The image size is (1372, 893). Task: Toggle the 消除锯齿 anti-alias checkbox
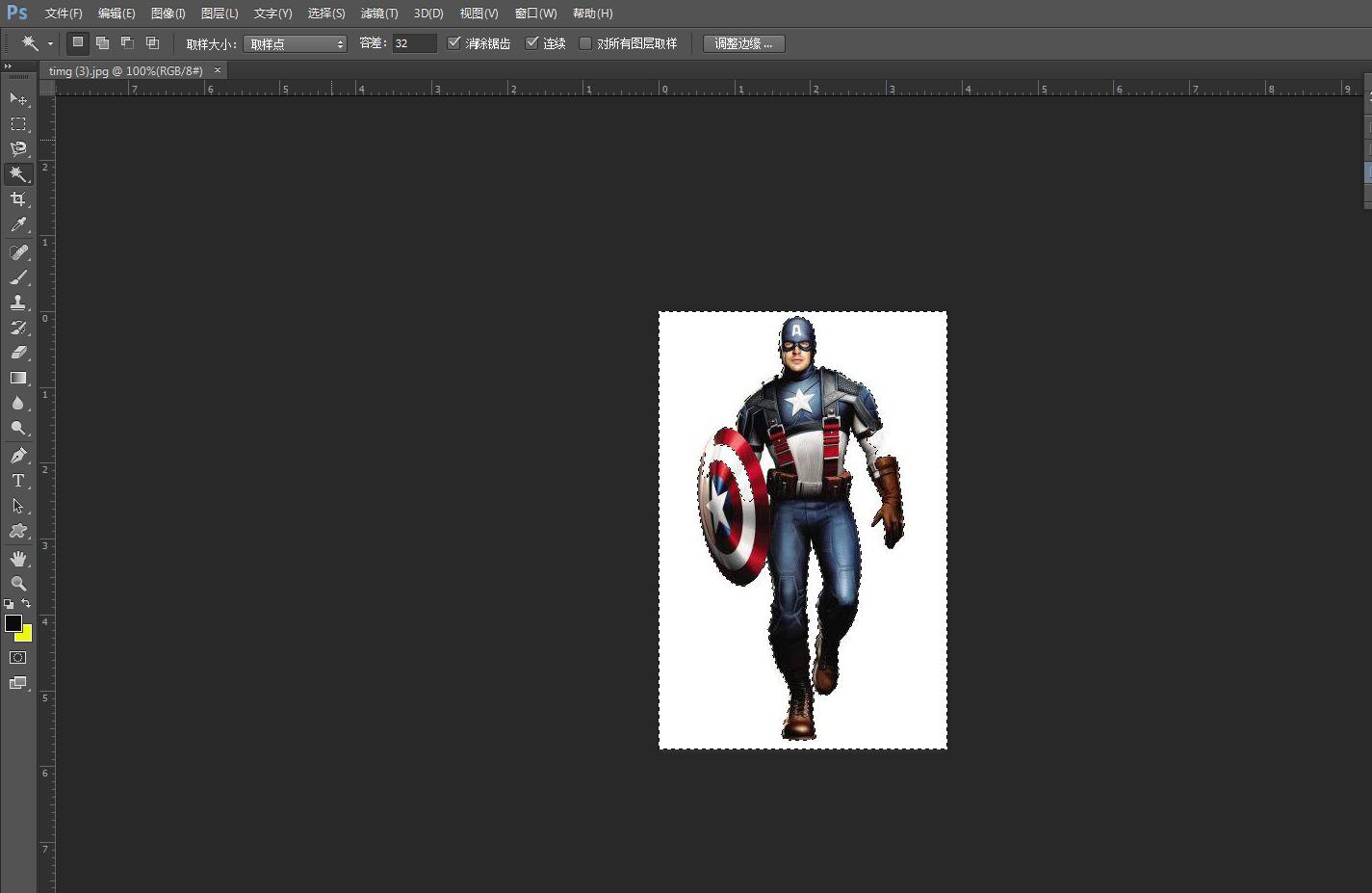tap(454, 43)
